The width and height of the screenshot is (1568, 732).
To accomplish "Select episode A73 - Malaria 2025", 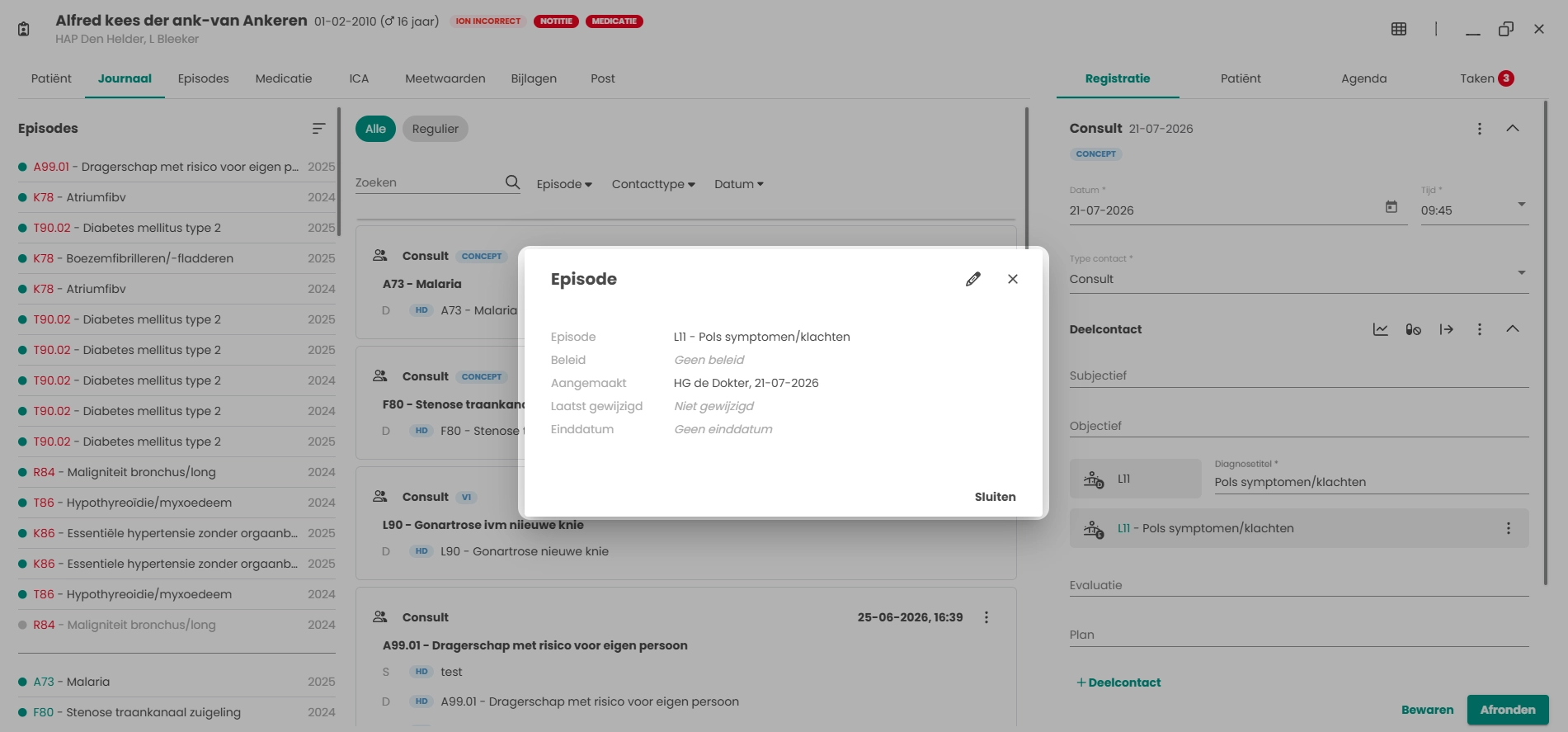I will (x=177, y=682).
